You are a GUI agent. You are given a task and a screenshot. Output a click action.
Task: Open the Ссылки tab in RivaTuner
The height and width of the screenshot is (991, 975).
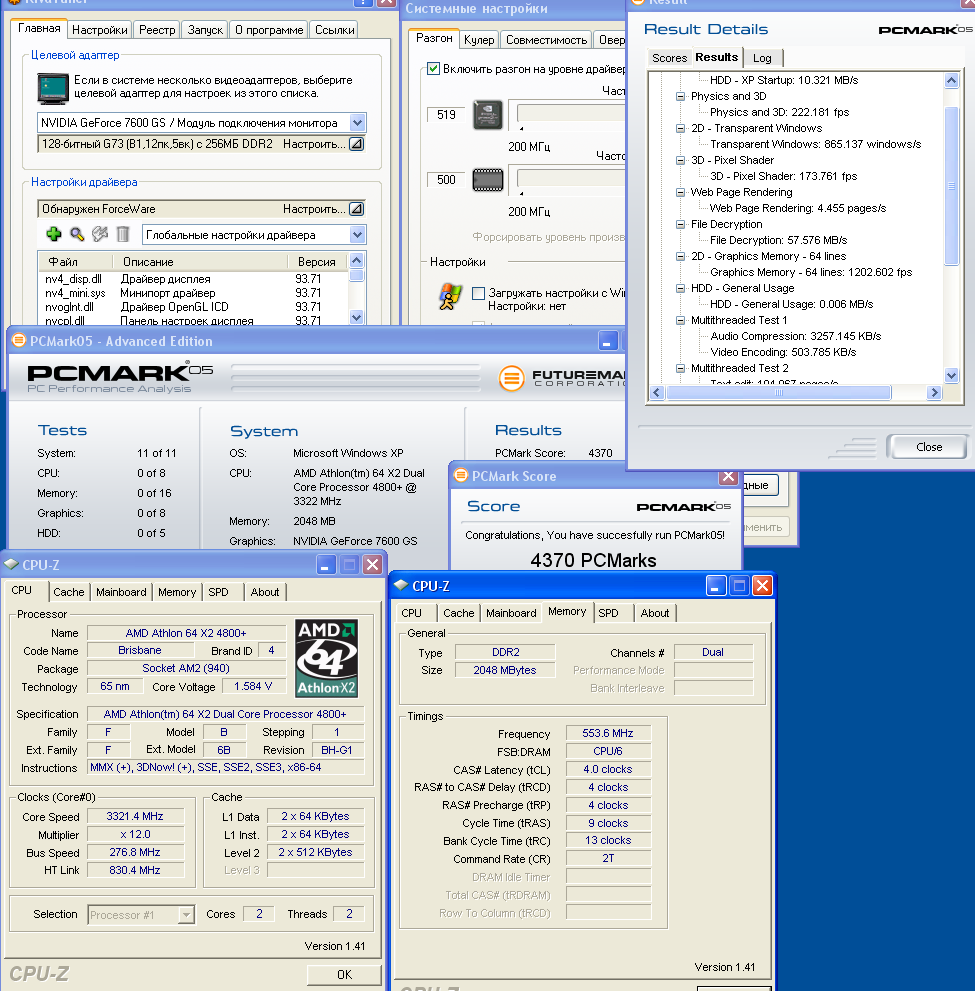(x=335, y=30)
